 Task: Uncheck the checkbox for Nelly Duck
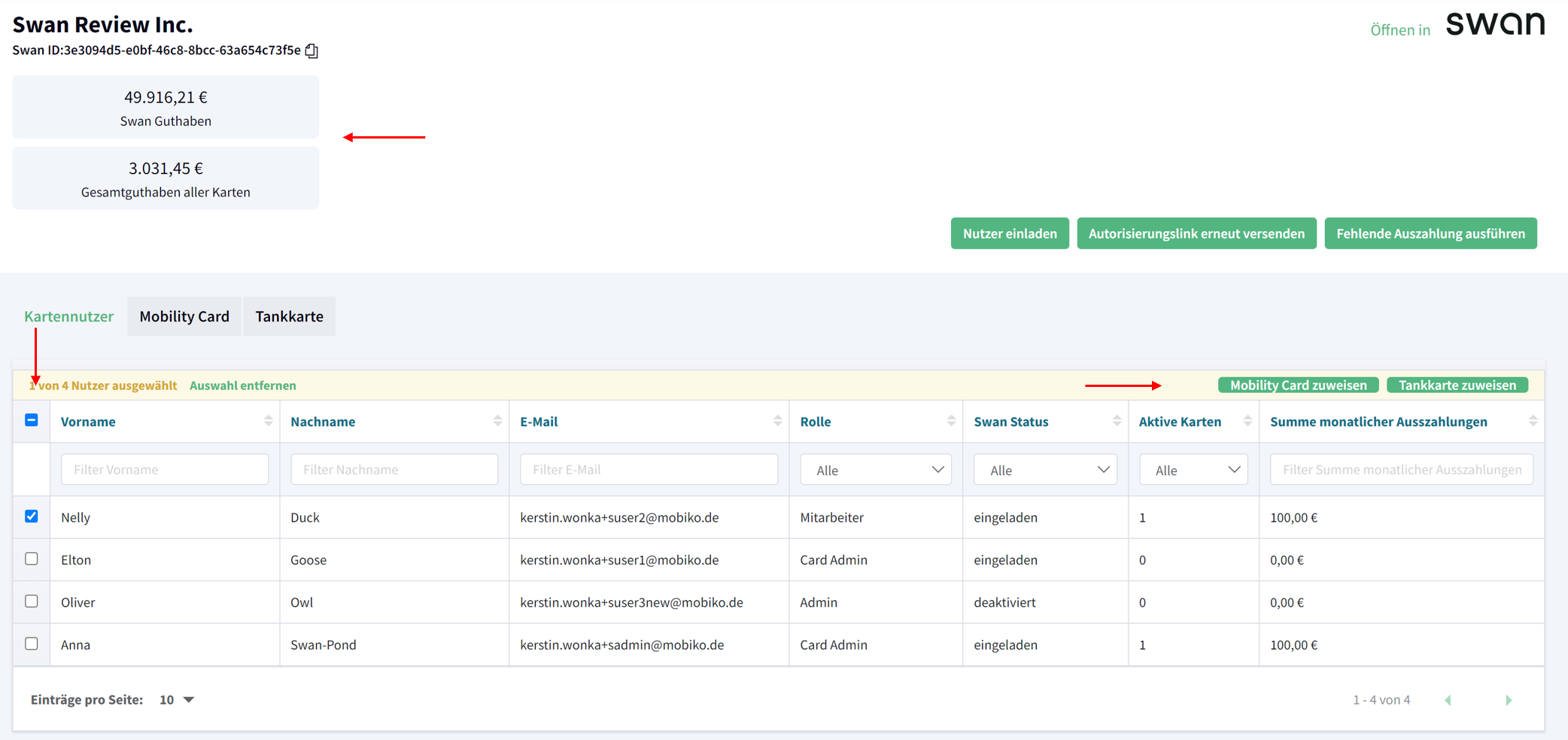(32, 516)
